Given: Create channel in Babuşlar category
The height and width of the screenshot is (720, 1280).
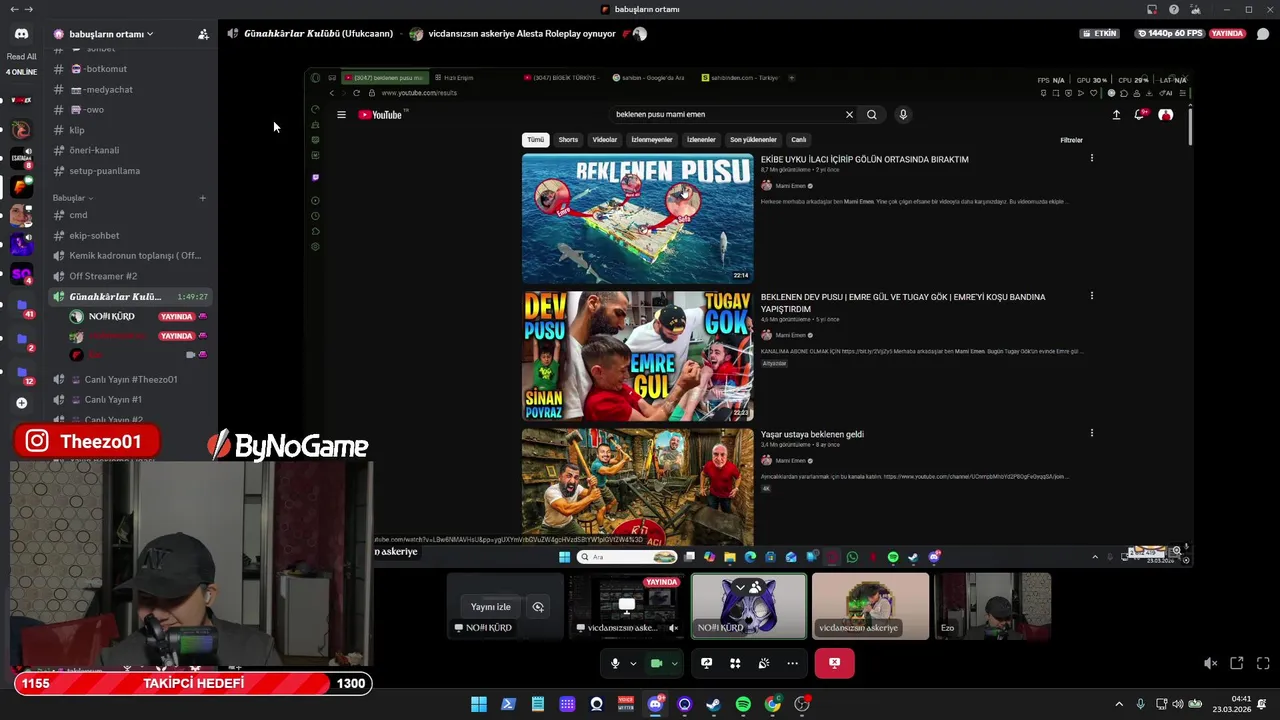Looking at the screenshot, I should pos(202,198).
